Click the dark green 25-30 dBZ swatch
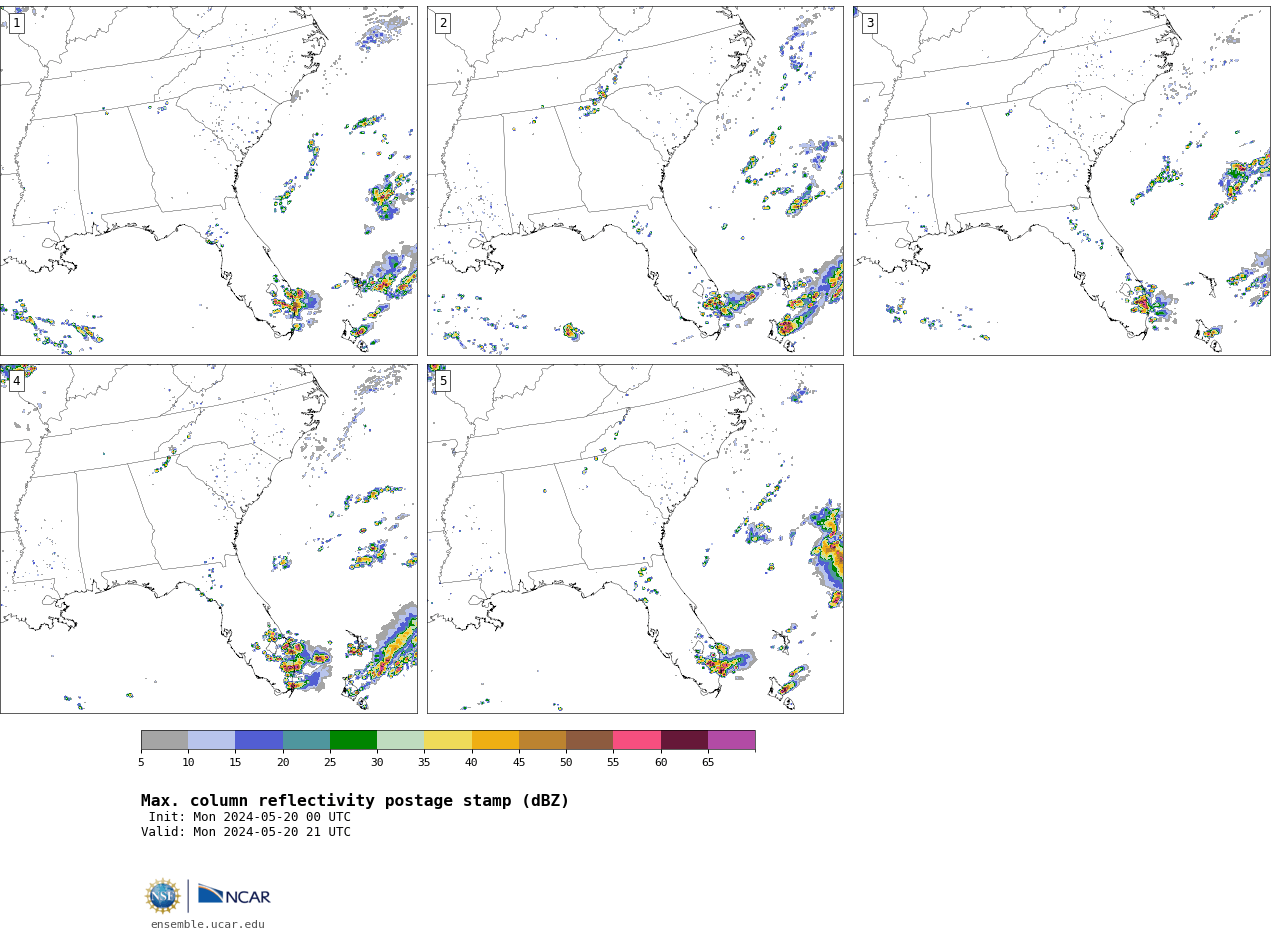 coord(353,740)
